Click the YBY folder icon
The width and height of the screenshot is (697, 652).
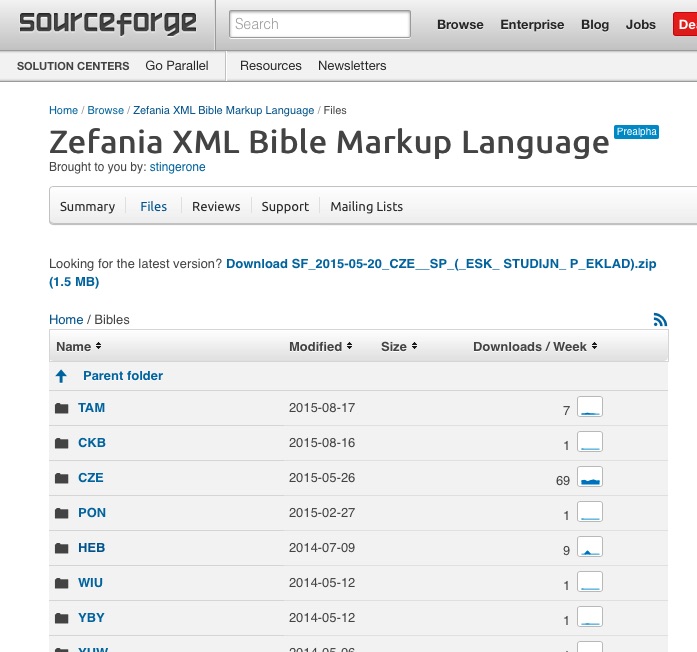(61, 618)
